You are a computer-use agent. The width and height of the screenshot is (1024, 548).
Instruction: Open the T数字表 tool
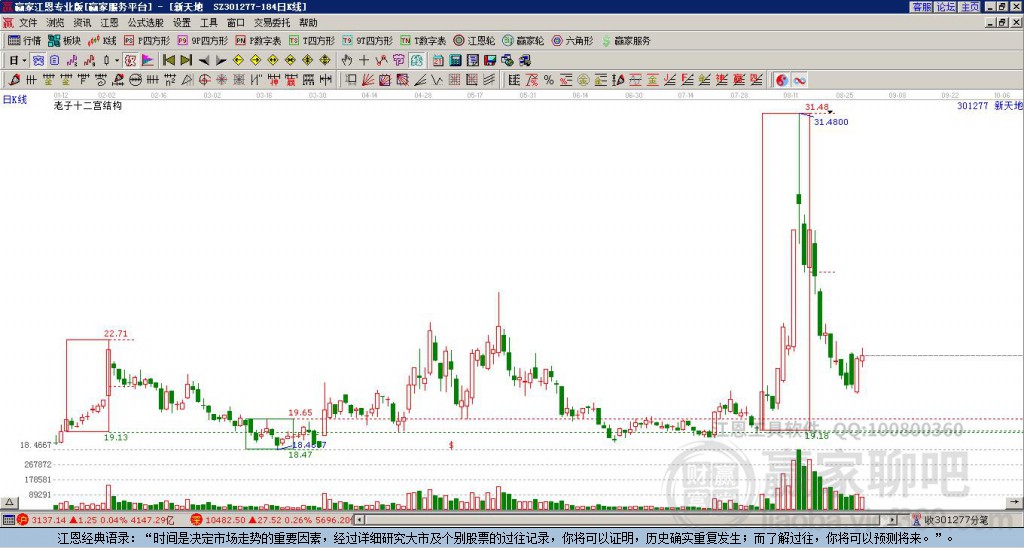coord(423,40)
